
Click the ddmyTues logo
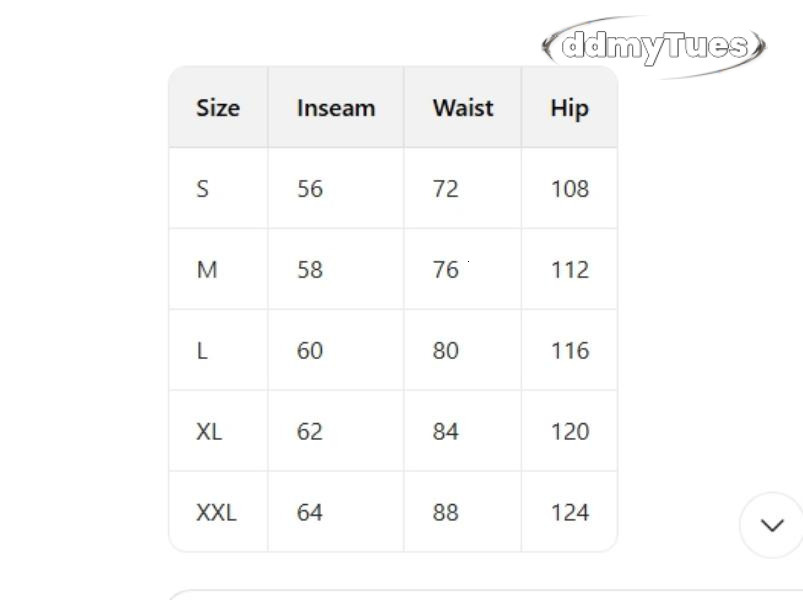point(648,43)
